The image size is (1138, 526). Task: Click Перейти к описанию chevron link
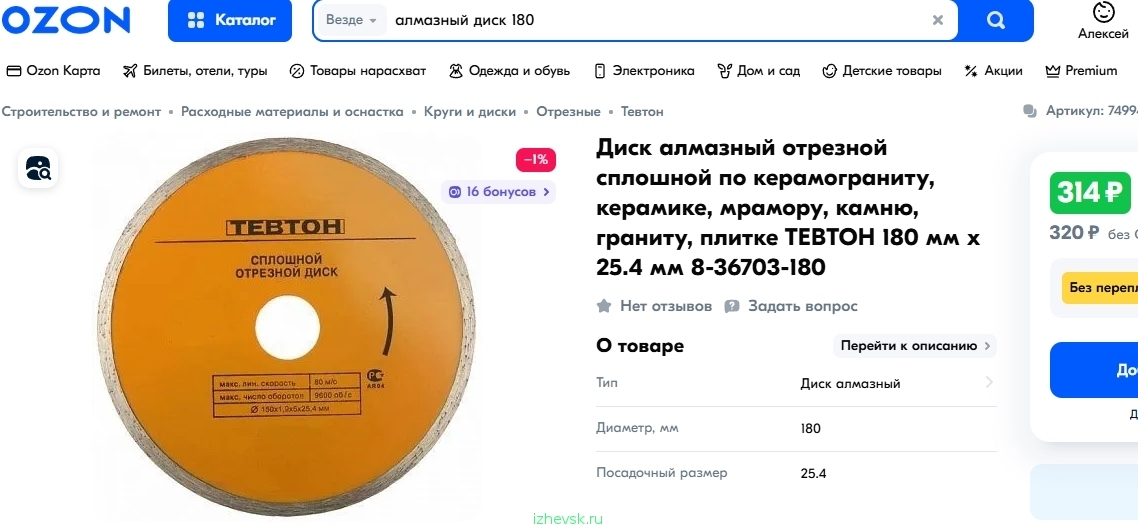pos(914,346)
